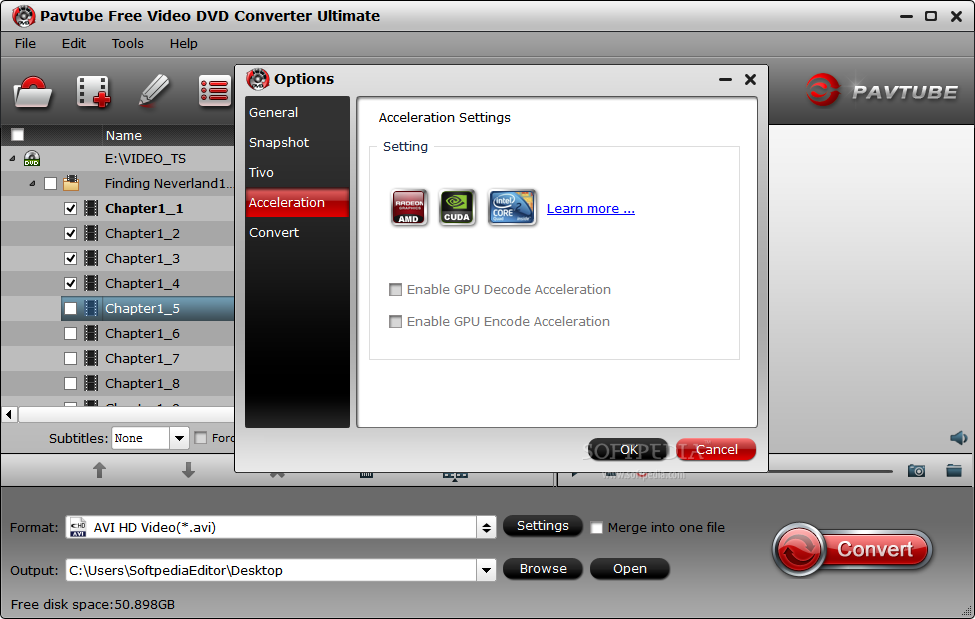Click Cancel in the Options dialog
The image size is (975, 619).
coord(716,449)
